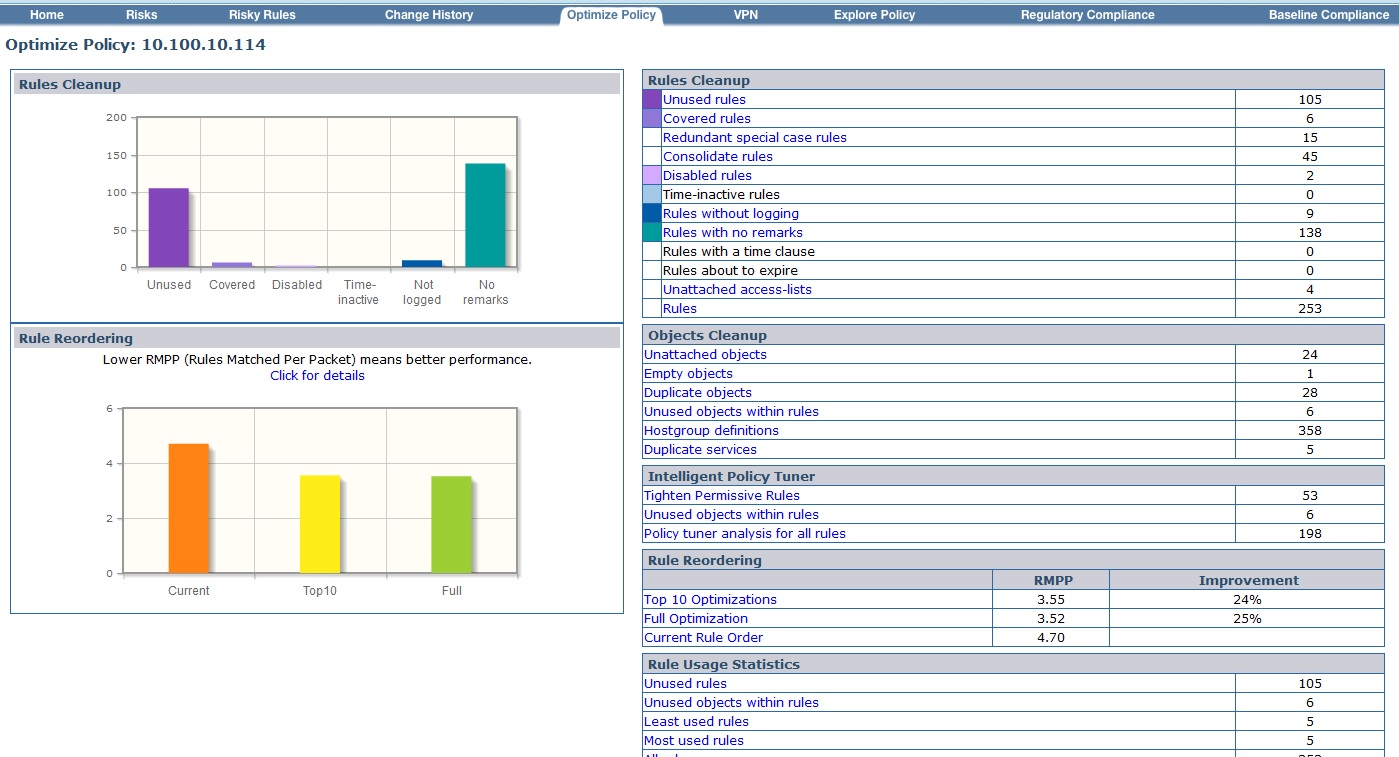
Task: Open Redundant special case rules link
Action: 754,137
